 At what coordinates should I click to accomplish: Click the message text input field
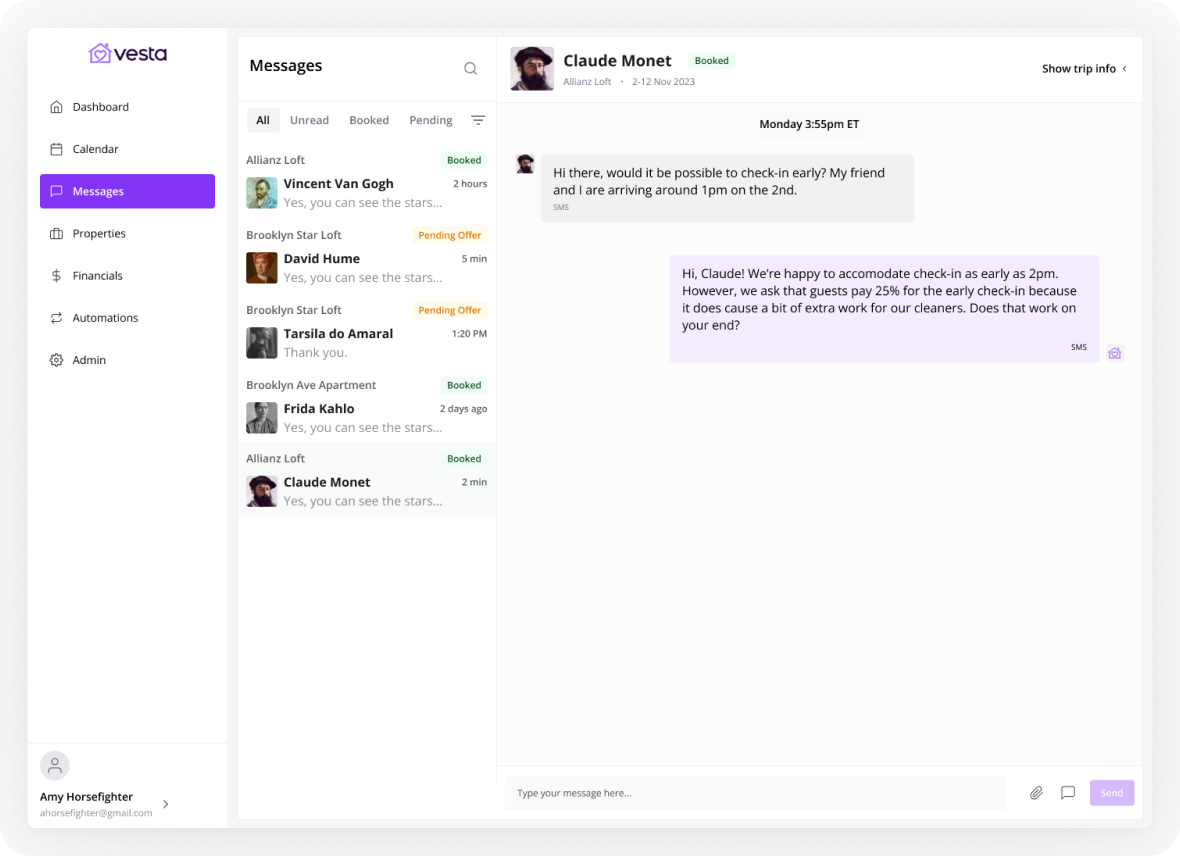click(755, 793)
